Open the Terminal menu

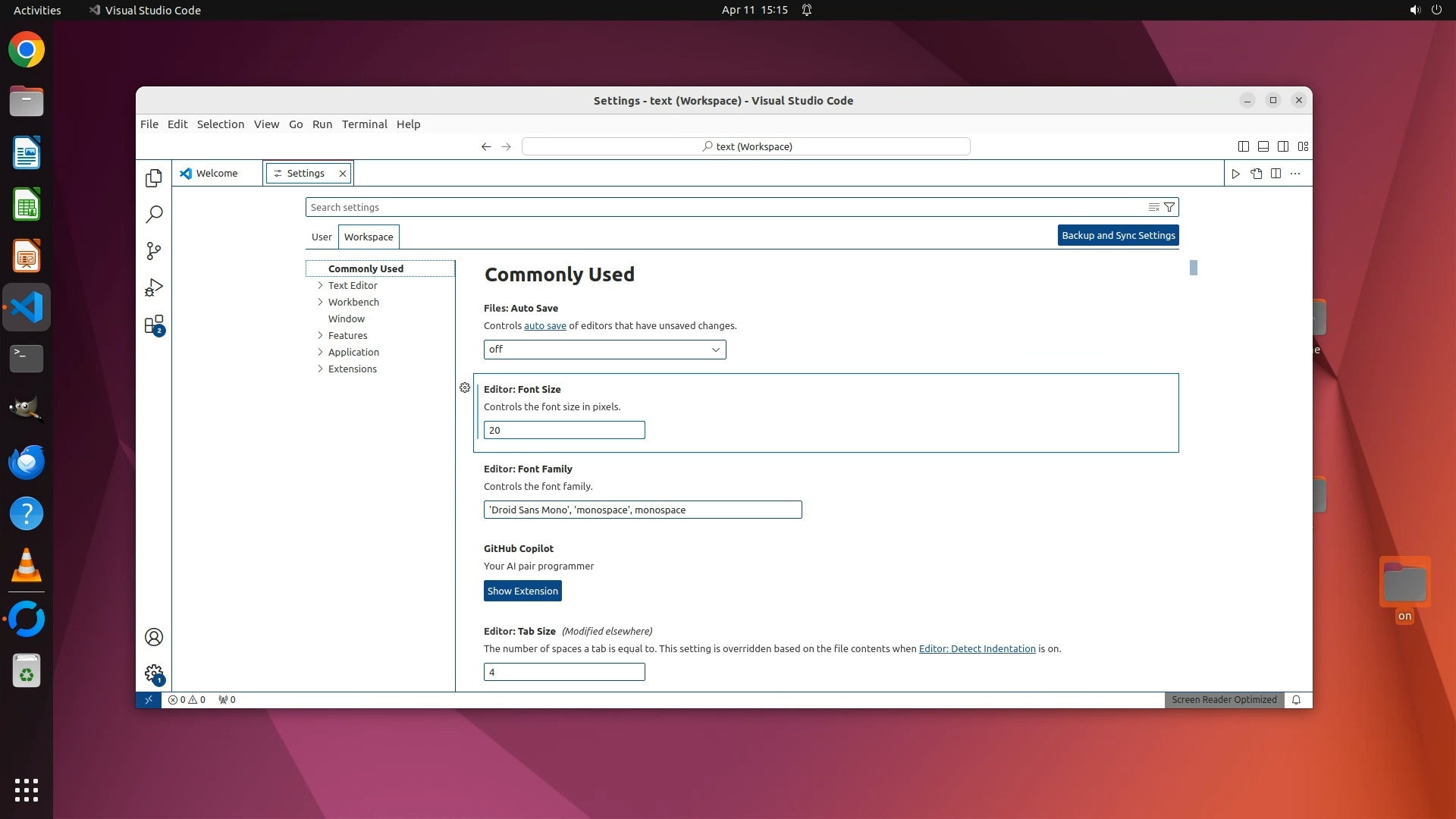pyautogui.click(x=364, y=124)
